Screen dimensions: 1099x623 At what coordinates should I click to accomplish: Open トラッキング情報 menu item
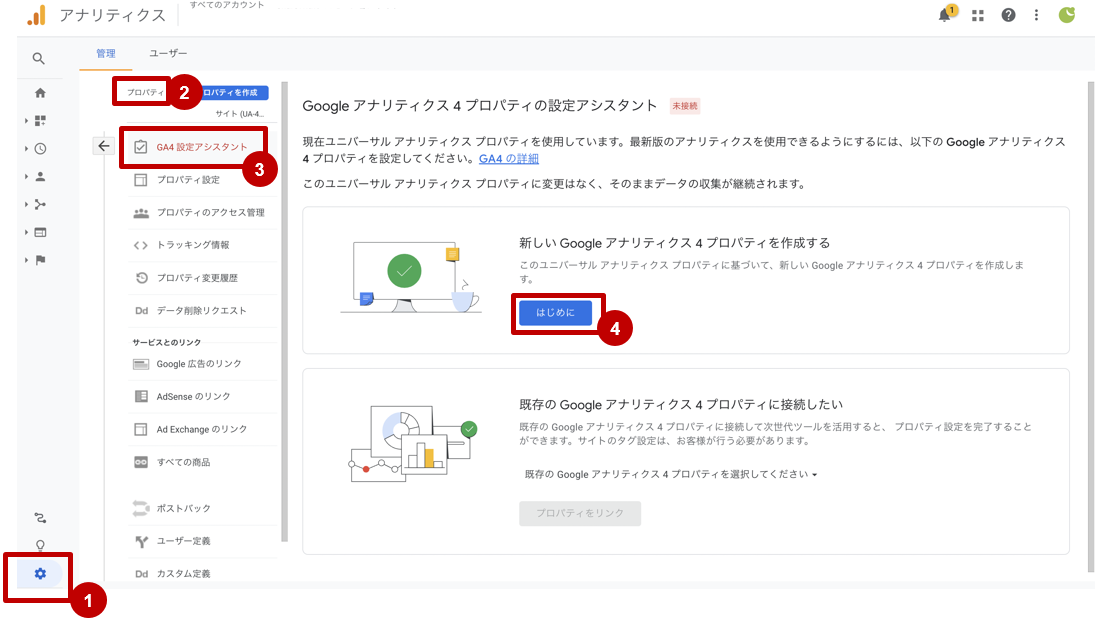tap(192, 245)
